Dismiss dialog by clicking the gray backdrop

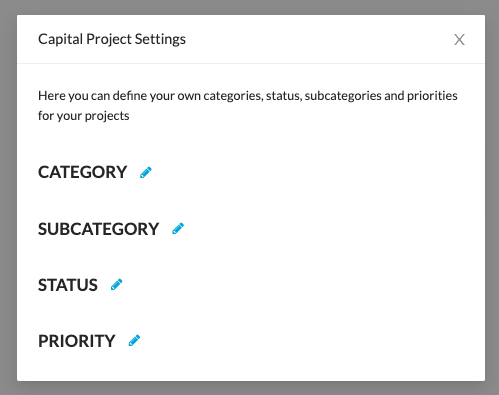(x=8, y=200)
